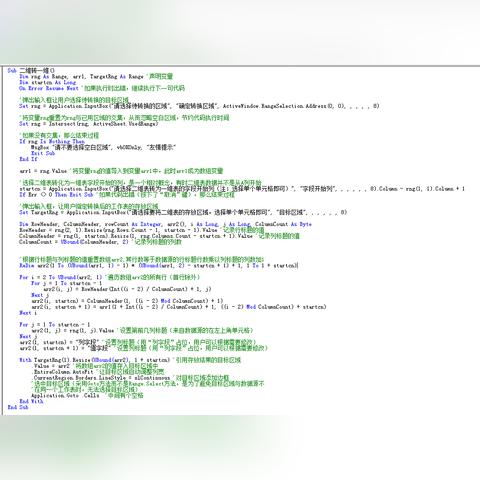Place cursor on 'If rng Is Nothing Then'
Image resolution: width=480 pixels, height=480 pixels.
(x=52, y=141)
